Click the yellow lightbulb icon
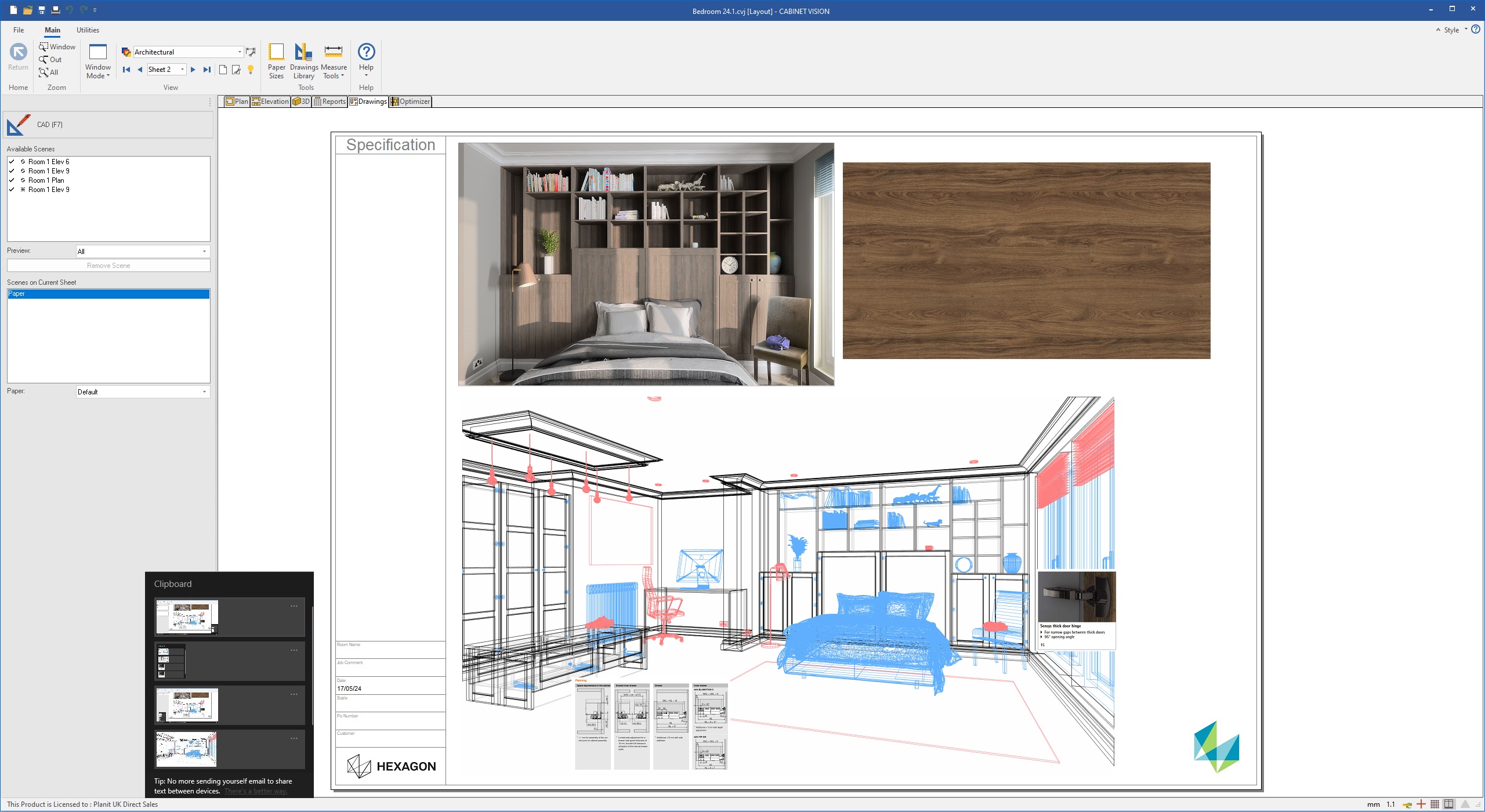Viewport: 1485px width, 812px height. pyautogui.click(x=251, y=70)
